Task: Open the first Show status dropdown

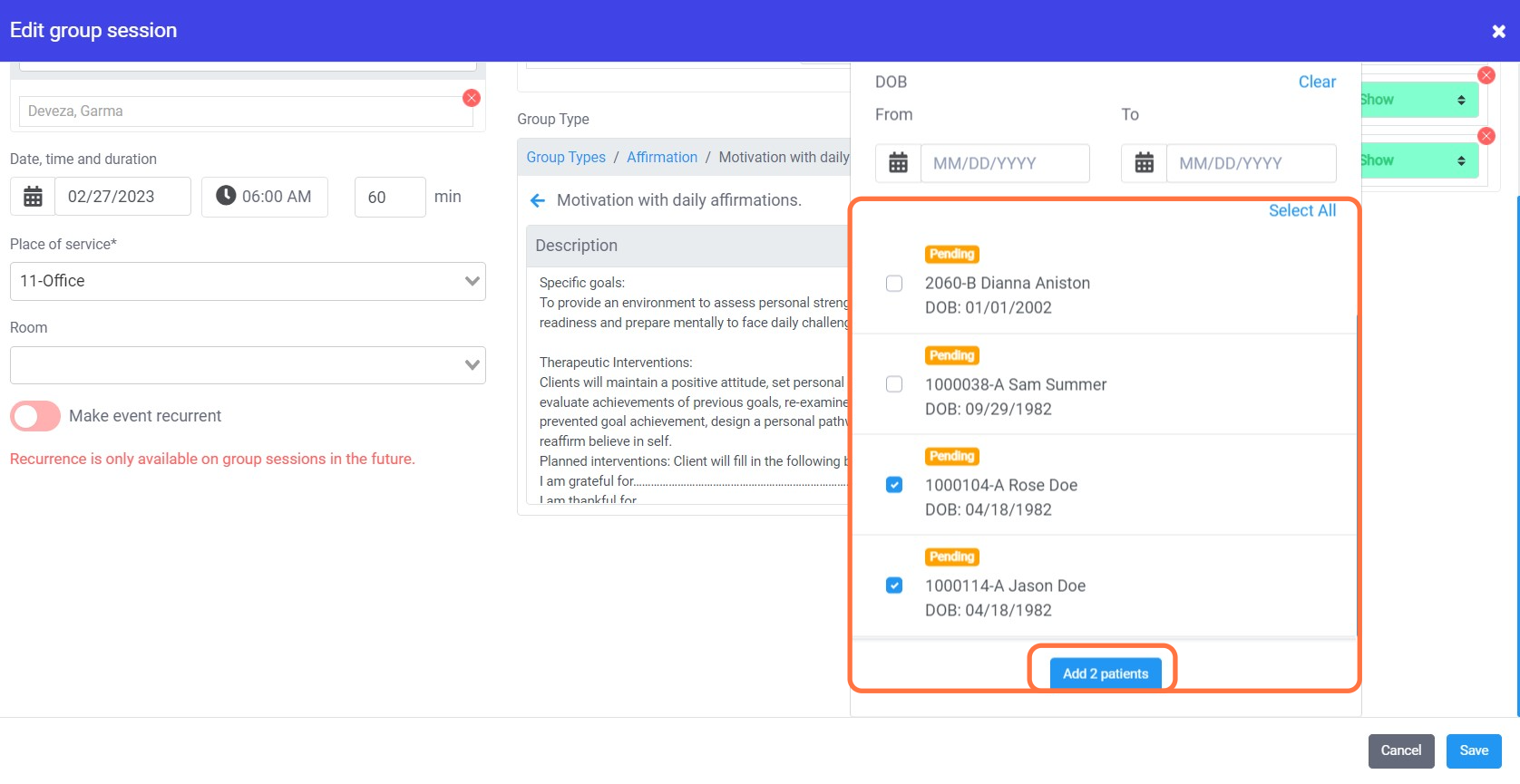Action: [1418, 100]
